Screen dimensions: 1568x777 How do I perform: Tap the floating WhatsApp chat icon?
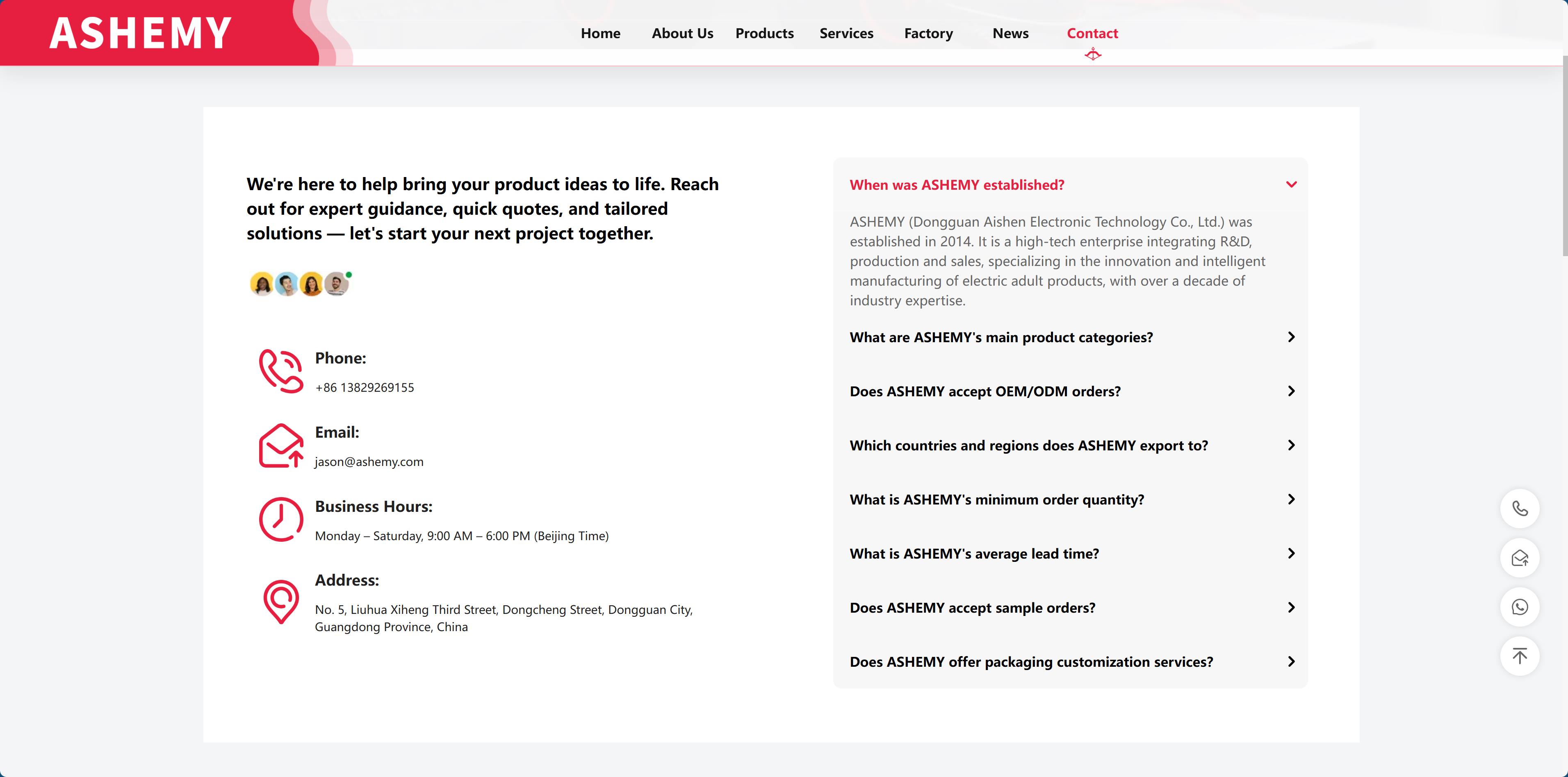1520,607
